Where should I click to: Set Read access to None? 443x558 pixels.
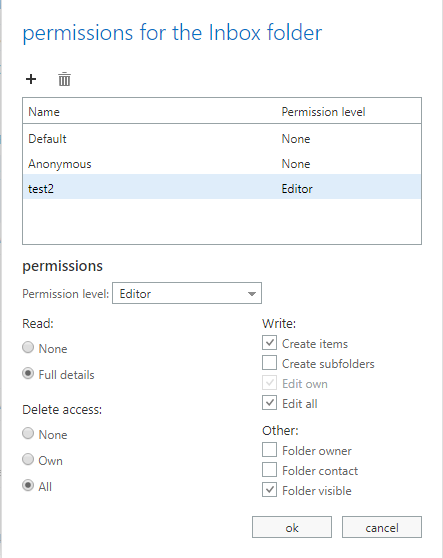28,347
